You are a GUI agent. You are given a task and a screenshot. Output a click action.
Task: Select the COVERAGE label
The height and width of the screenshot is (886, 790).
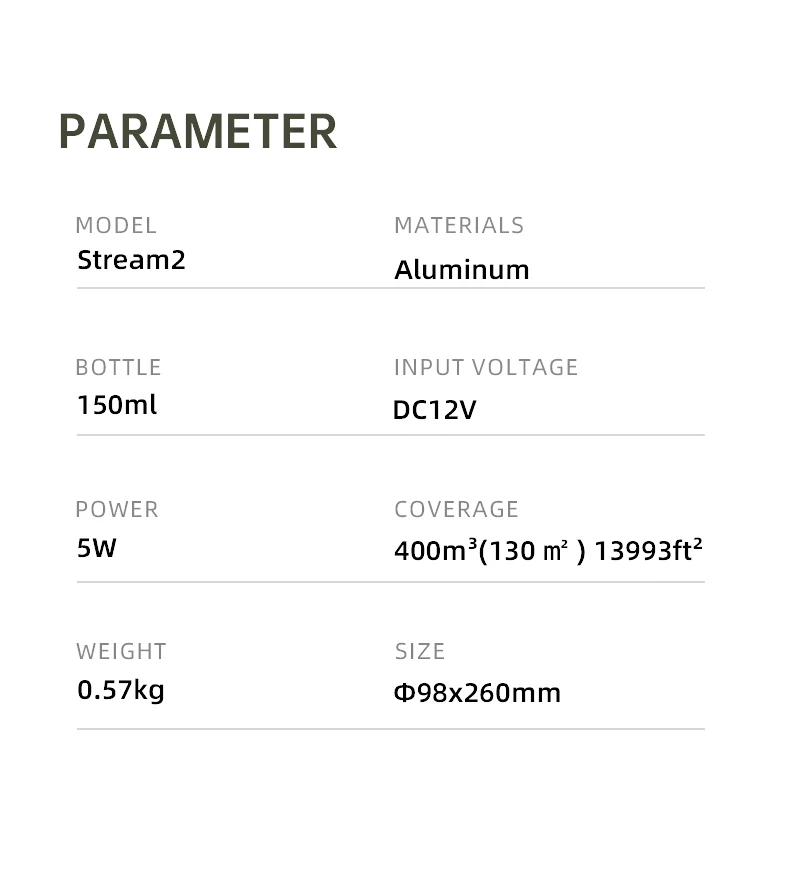point(456,510)
